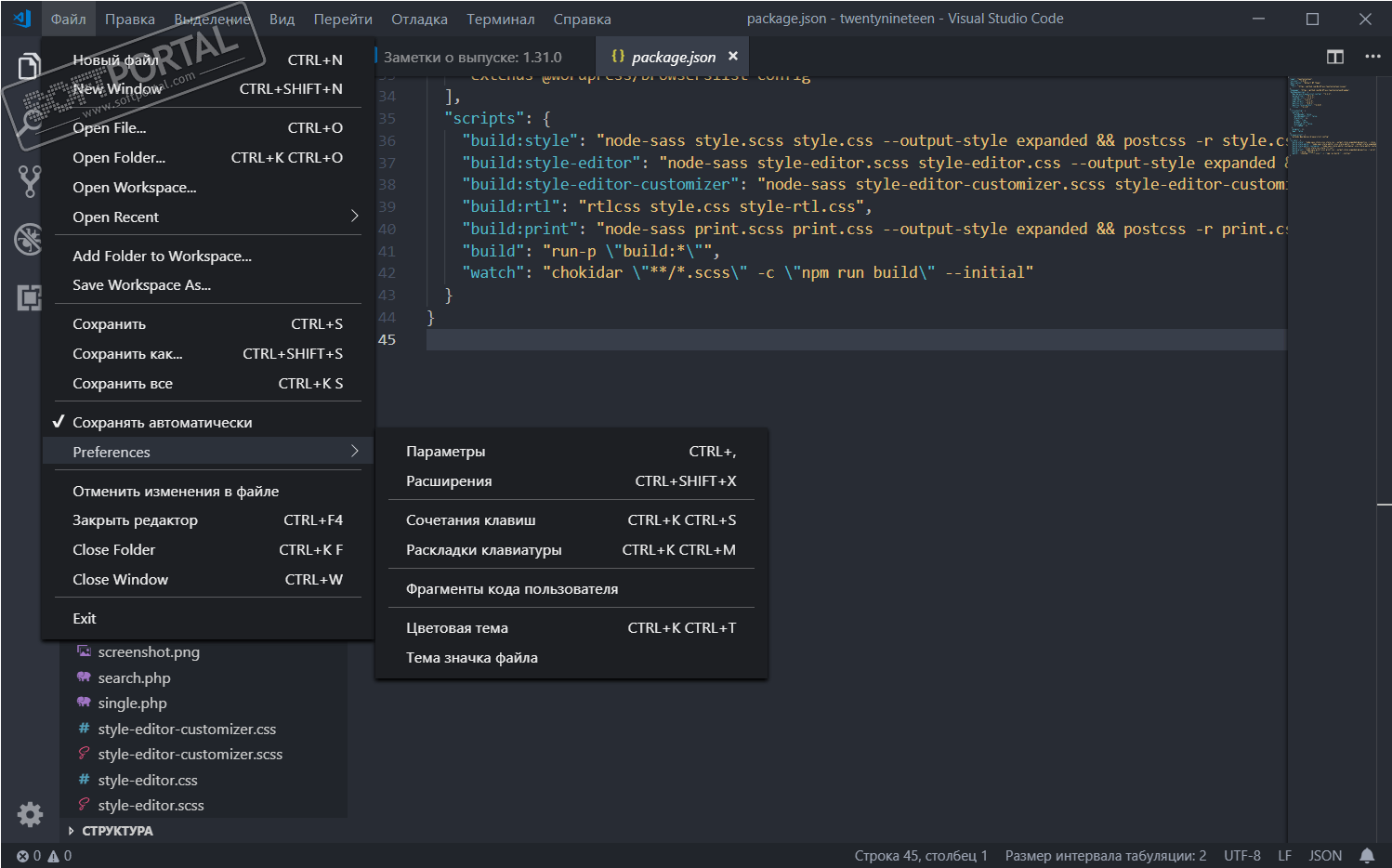
Task: Click the split editor icon
Action: click(1334, 57)
